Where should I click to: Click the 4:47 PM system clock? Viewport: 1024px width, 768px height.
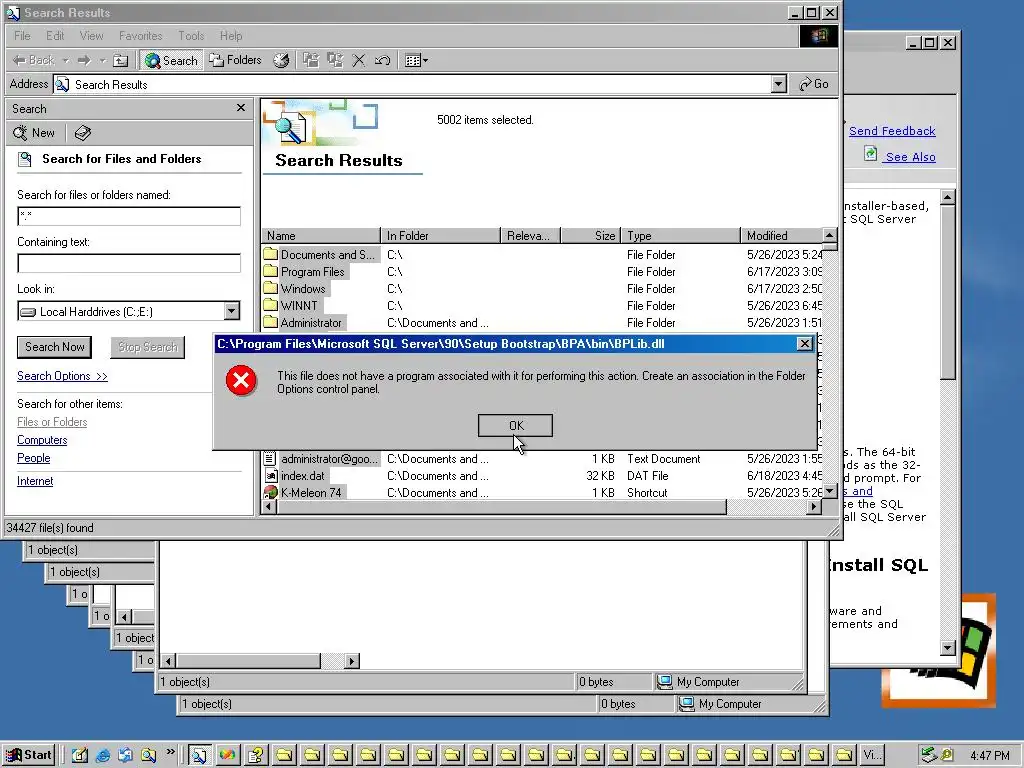(989, 756)
